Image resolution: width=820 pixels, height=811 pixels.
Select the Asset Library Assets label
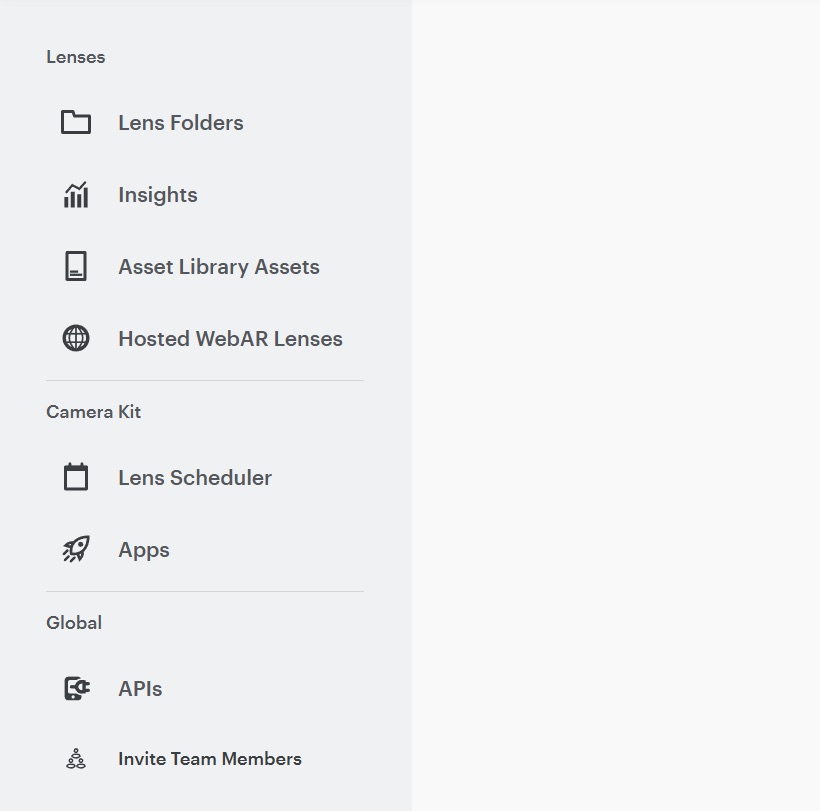point(219,267)
